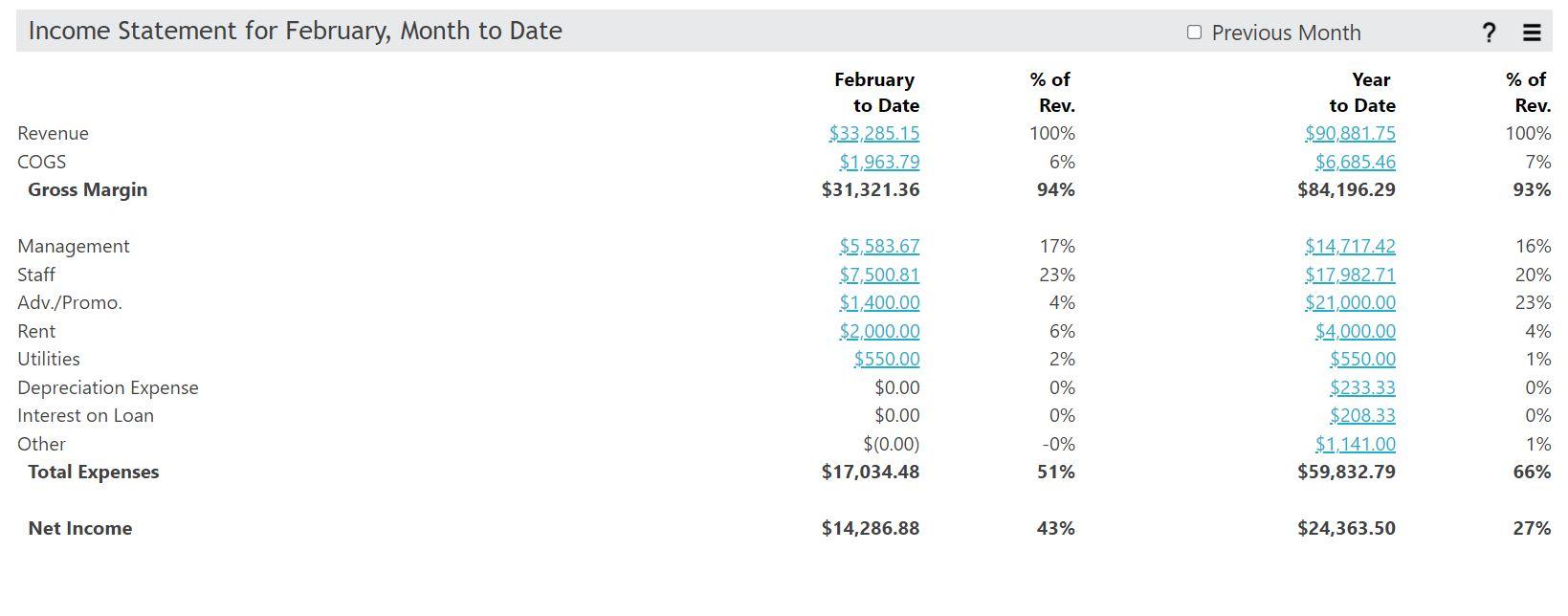View February Rent expense $2,000.00

point(879,331)
